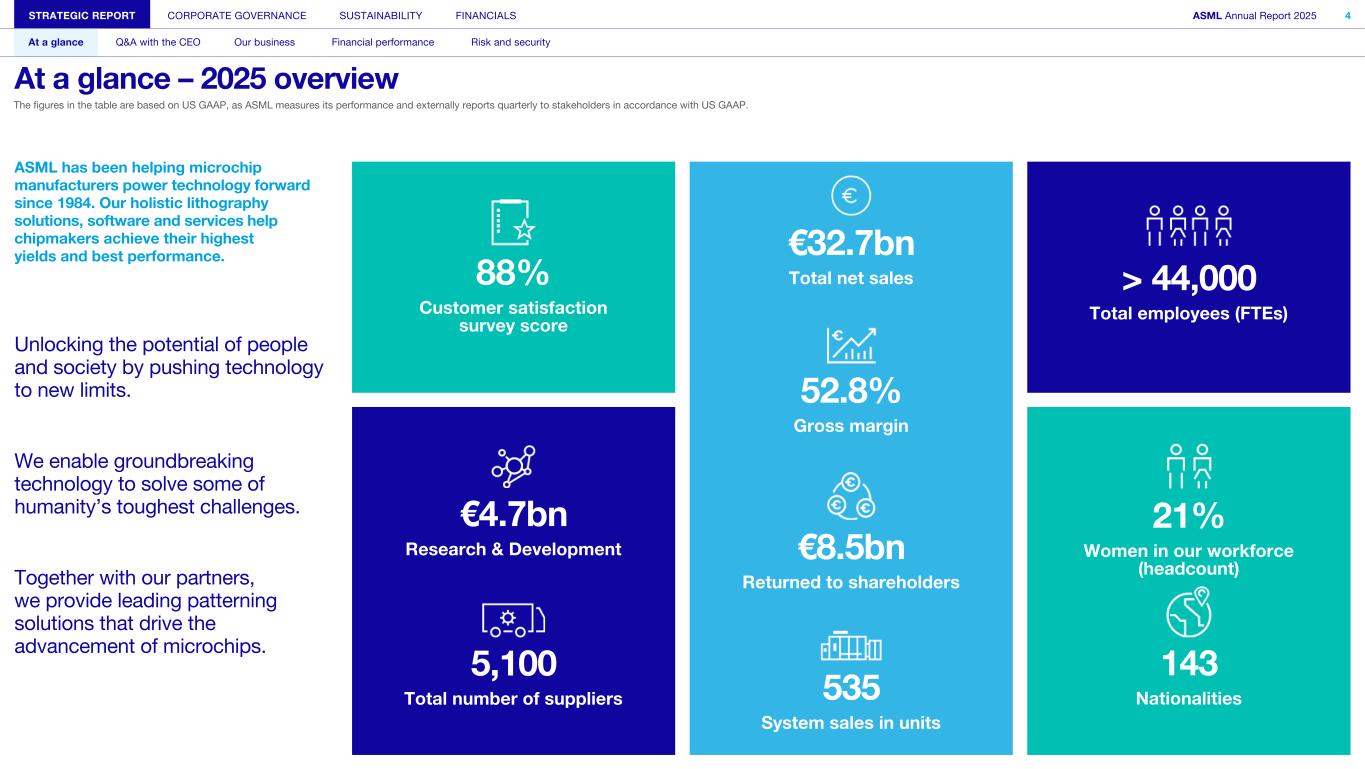Click the globe with pin nationalities icon
This screenshot has height=769, width=1365.
(1188, 612)
